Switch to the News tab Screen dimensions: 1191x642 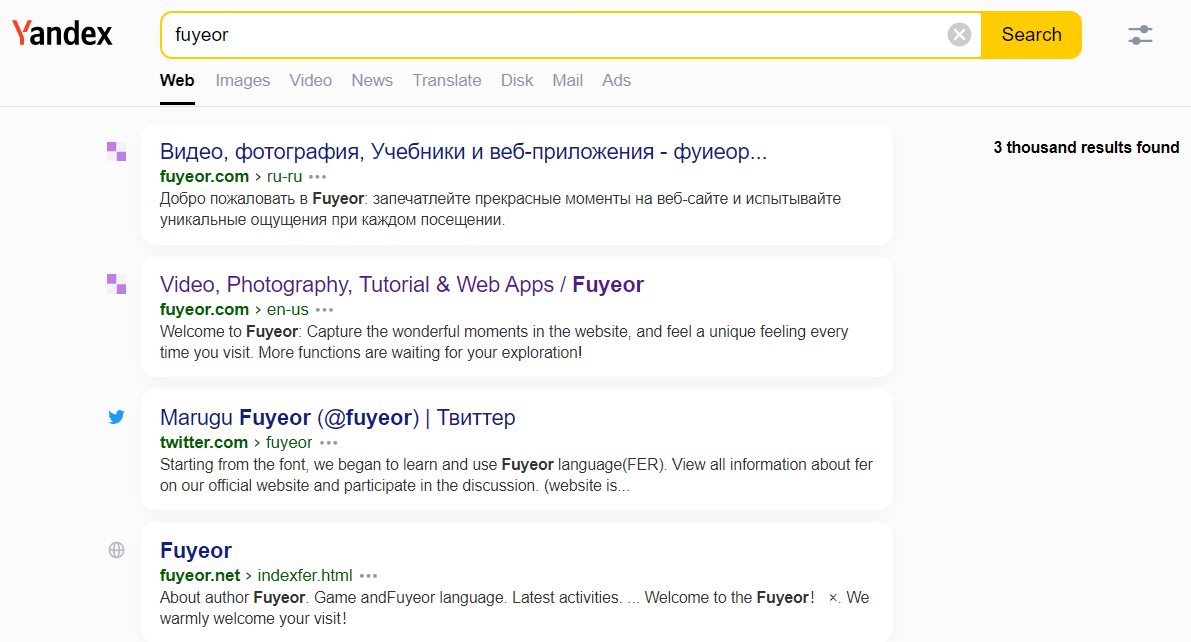point(372,81)
